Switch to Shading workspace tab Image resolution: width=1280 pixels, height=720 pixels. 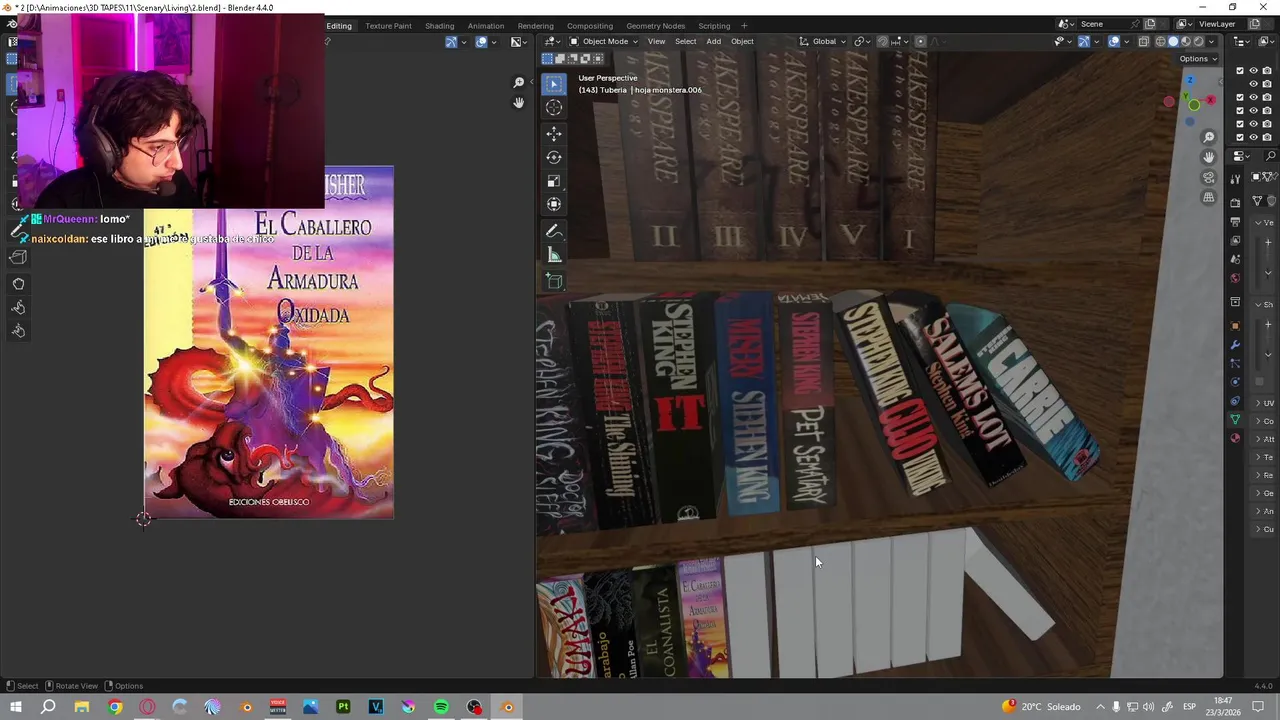click(439, 25)
